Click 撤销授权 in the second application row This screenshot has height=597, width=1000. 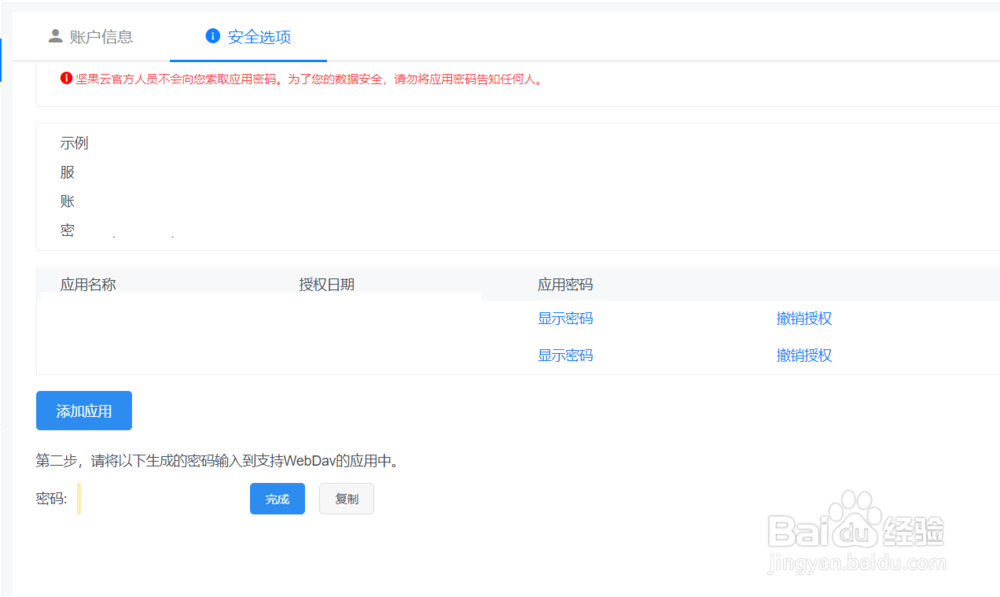(804, 355)
